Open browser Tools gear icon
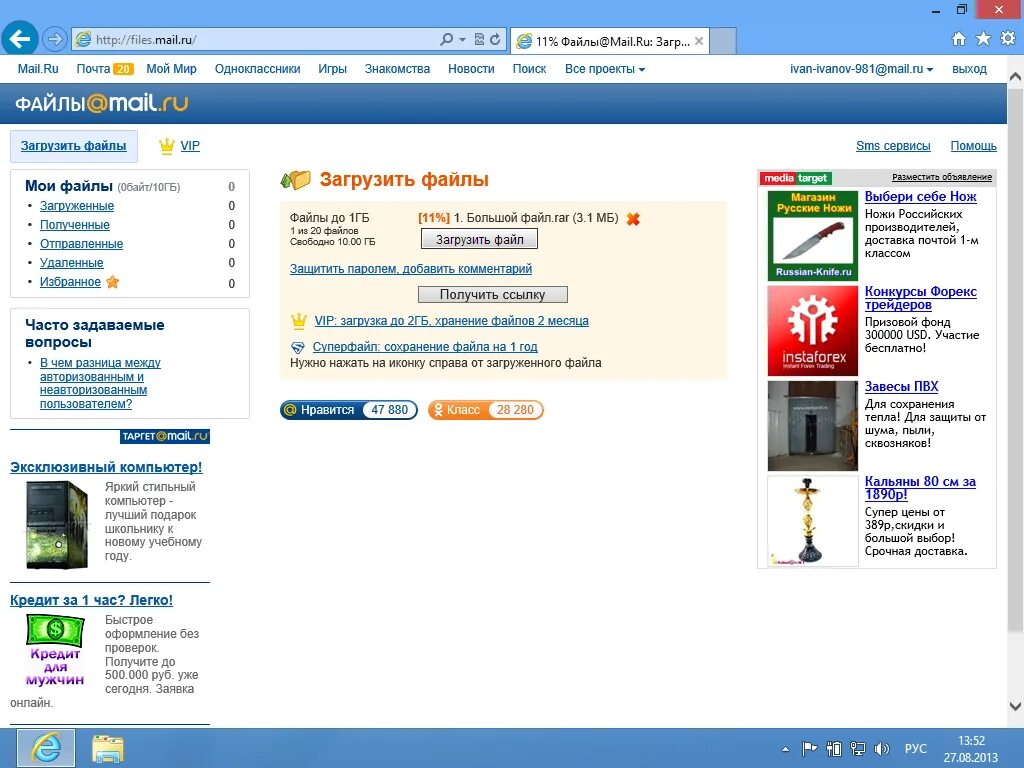The height and width of the screenshot is (768, 1024). [1008, 39]
